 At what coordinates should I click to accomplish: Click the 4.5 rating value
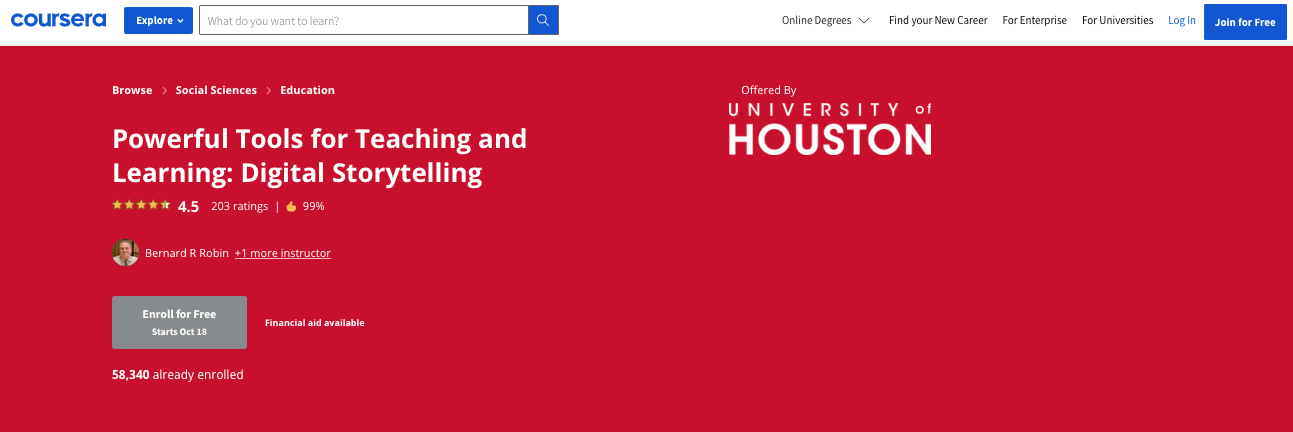point(188,207)
